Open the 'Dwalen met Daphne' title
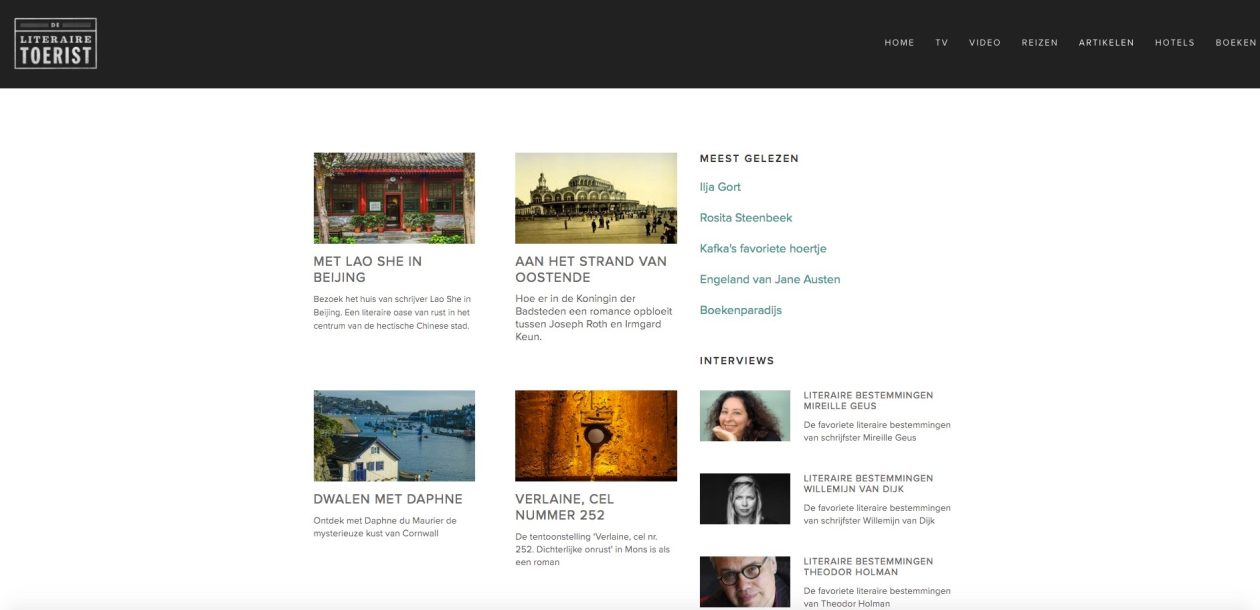1260x610 pixels. (388, 499)
